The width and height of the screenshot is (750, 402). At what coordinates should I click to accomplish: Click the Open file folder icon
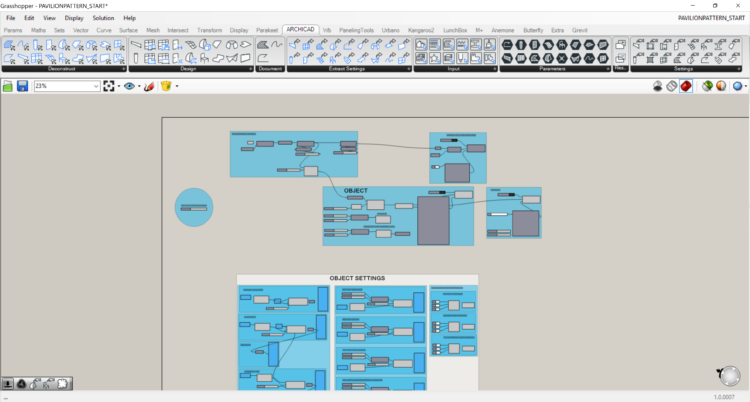point(8,87)
